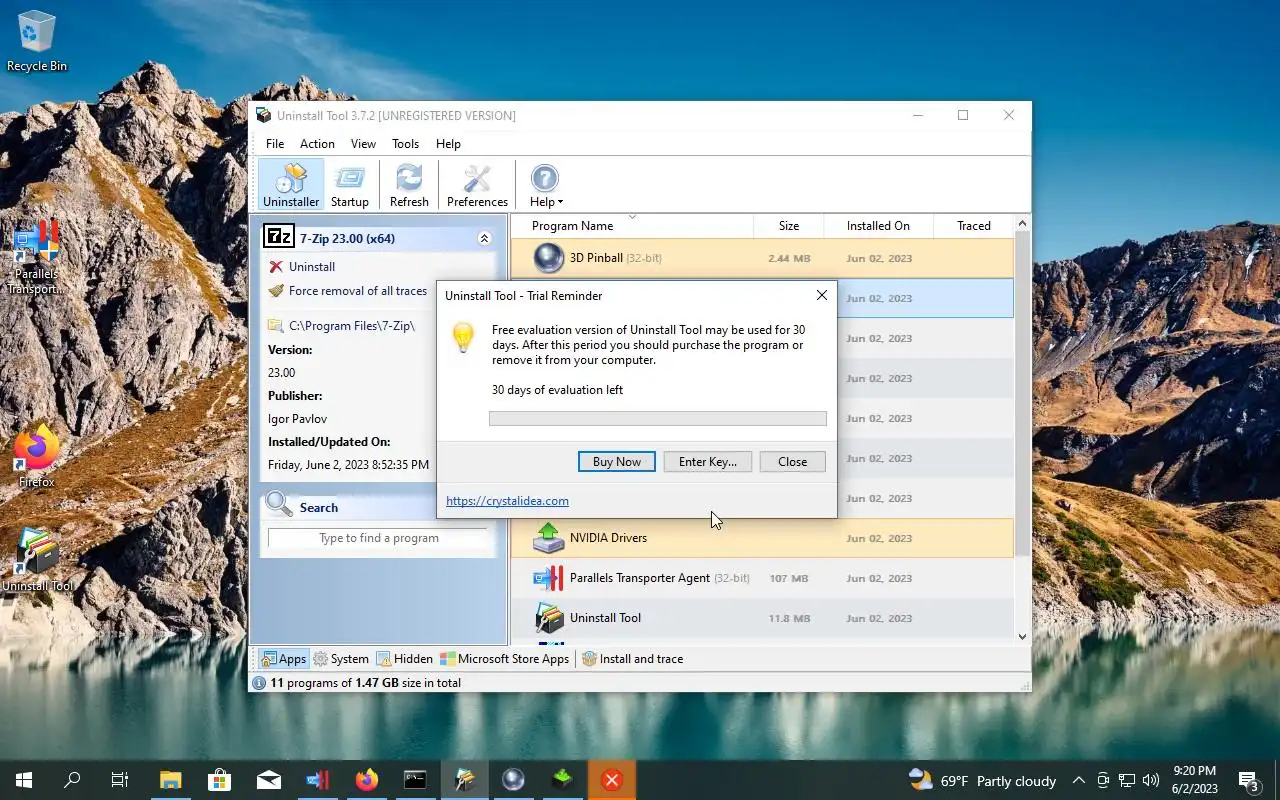Open the crystalidea.com link
The height and width of the screenshot is (800, 1280).
pyautogui.click(x=507, y=501)
